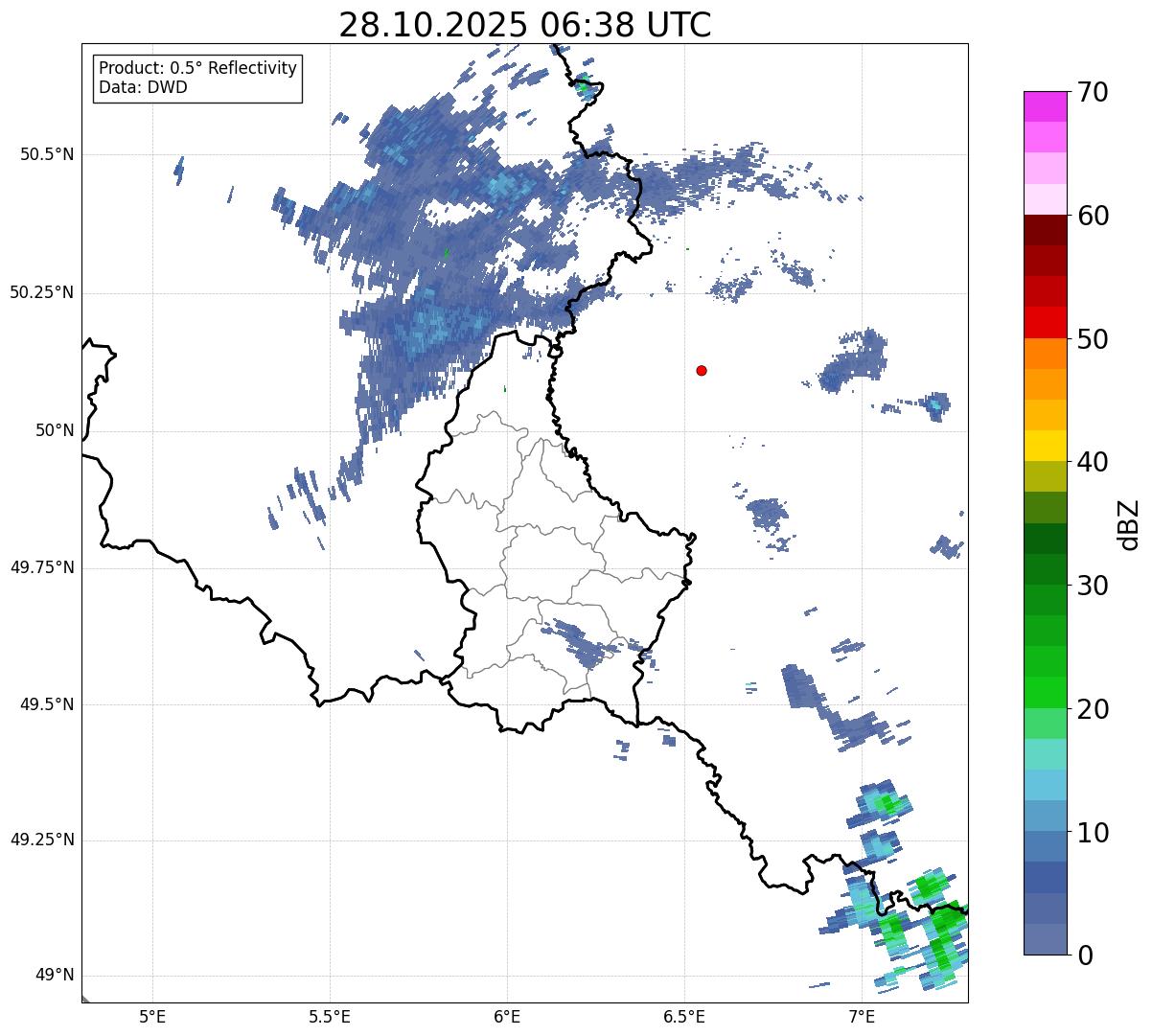Pick the bright red colorbar swatch near 50
1152x1036 pixels.
[x=1045, y=322]
